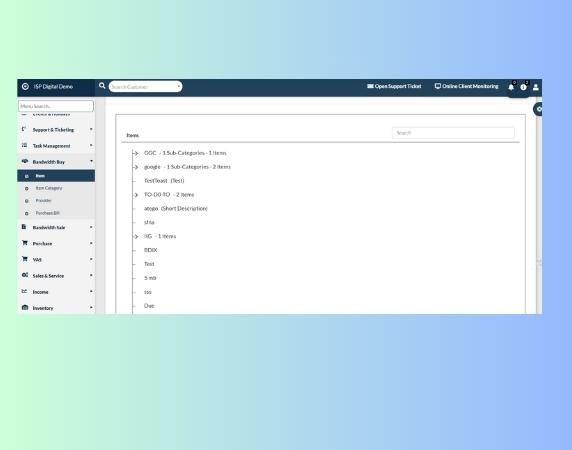Collapse the Bandwidth Buy menu
The width and height of the screenshot is (572, 450).
pos(56,162)
